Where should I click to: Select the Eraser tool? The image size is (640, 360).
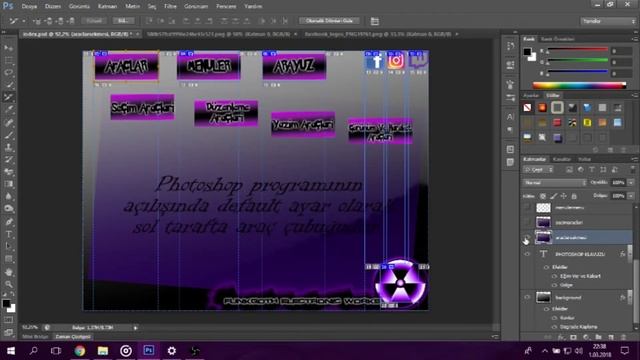pos(9,172)
